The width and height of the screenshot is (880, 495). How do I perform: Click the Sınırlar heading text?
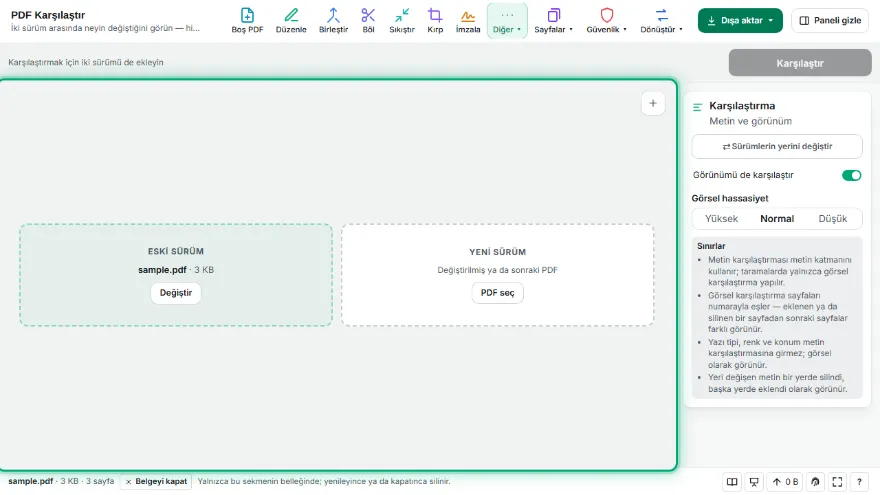pyautogui.click(x=711, y=246)
